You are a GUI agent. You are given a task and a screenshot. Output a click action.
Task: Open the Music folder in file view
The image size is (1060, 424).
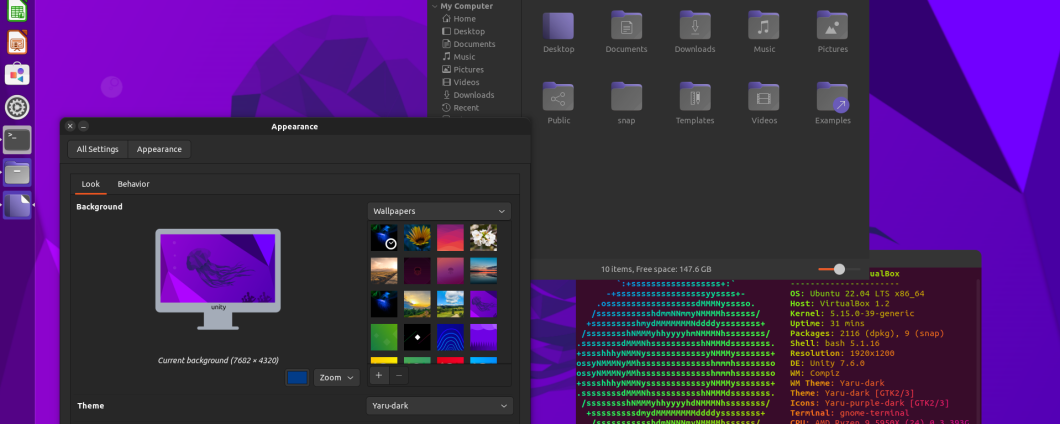coord(763,27)
